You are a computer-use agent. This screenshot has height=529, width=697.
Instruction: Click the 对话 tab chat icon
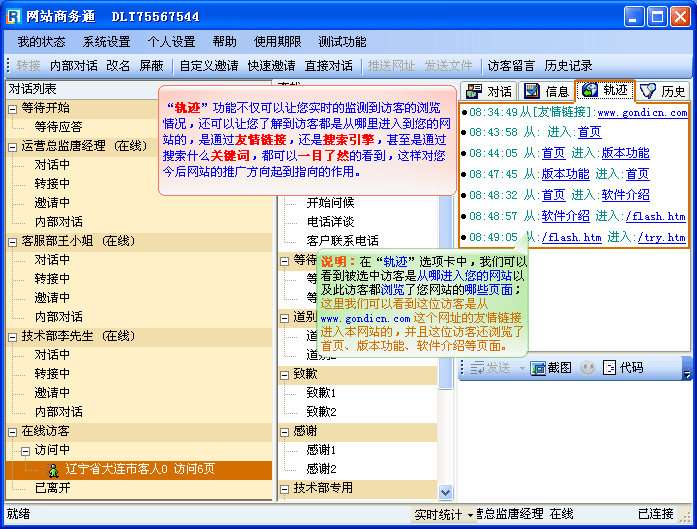(474, 91)
